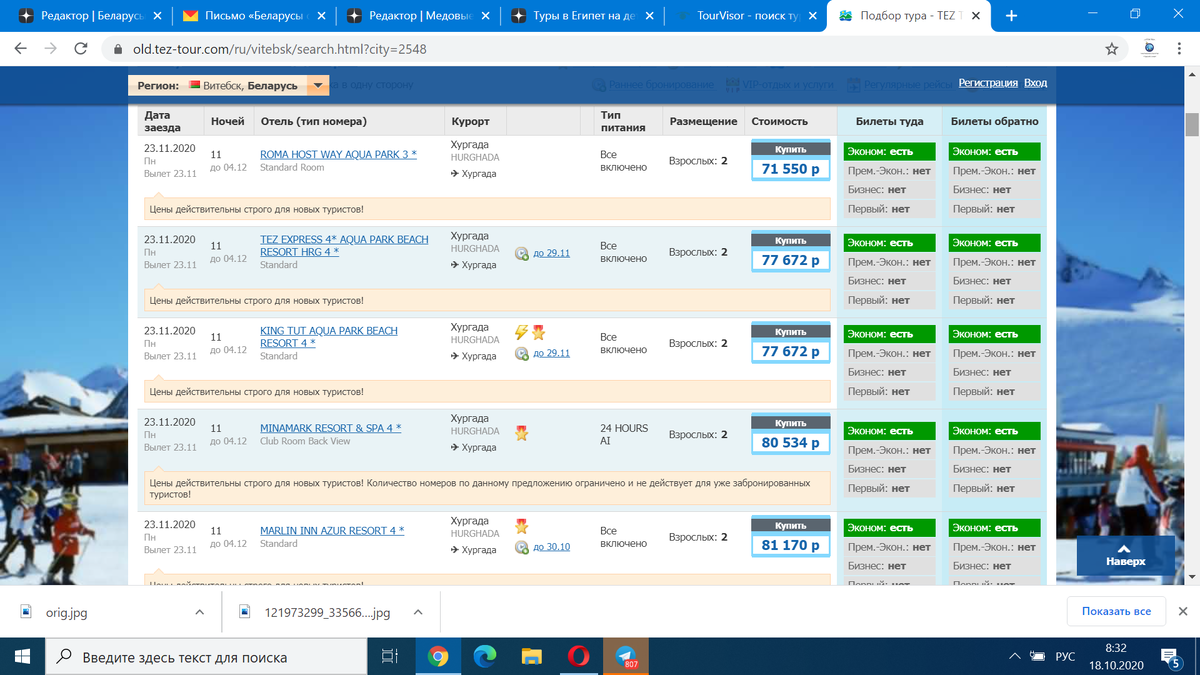Open MARLIN INN AZUR RESORT 4* hotel
The width and height of the screenshot is (1200, 675).
point(332,531)
